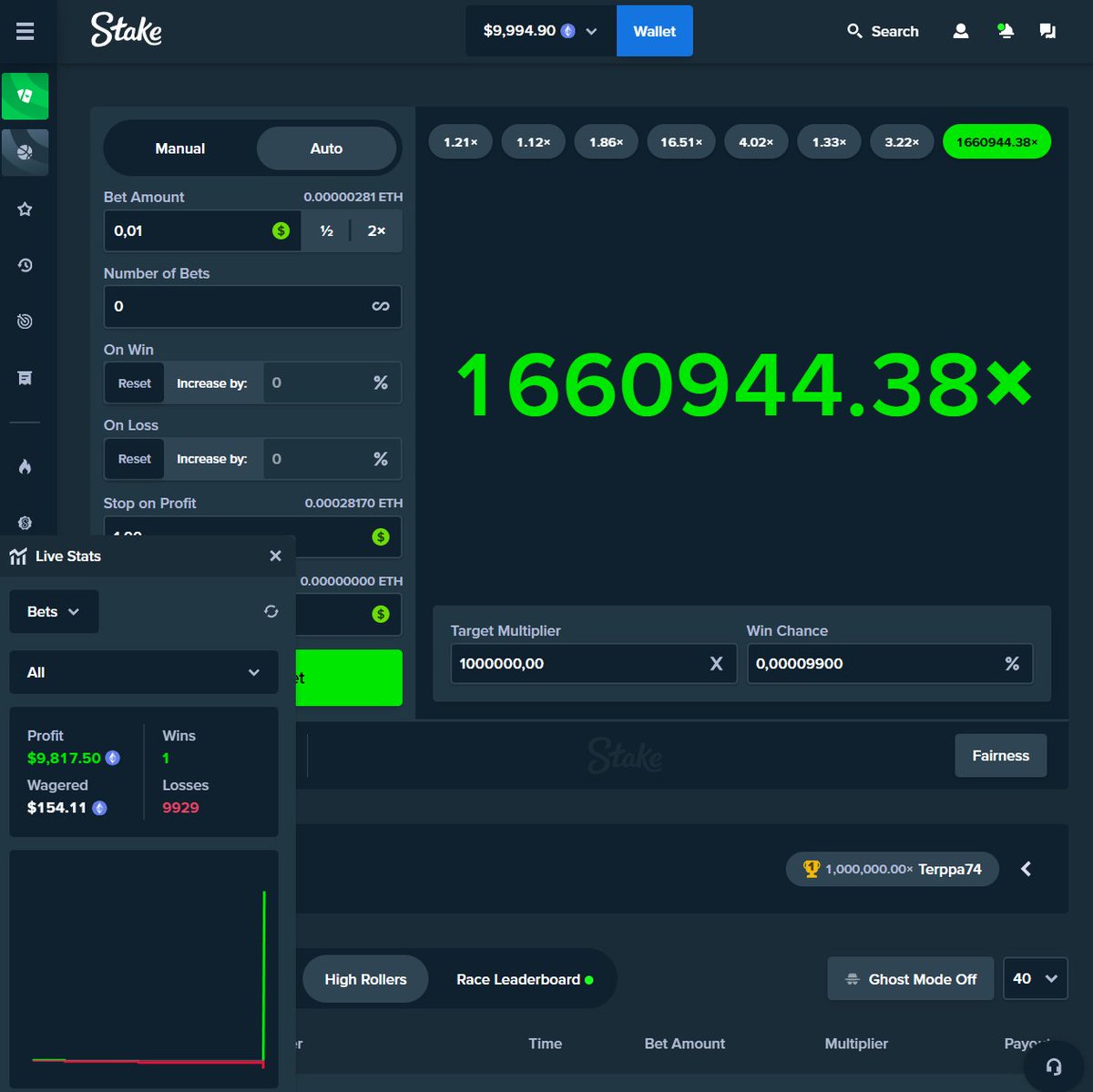The width and height of the screenshot is (1093, 1092).
Task: Select Increase by under On Win
Action: [x=212, y=383]
